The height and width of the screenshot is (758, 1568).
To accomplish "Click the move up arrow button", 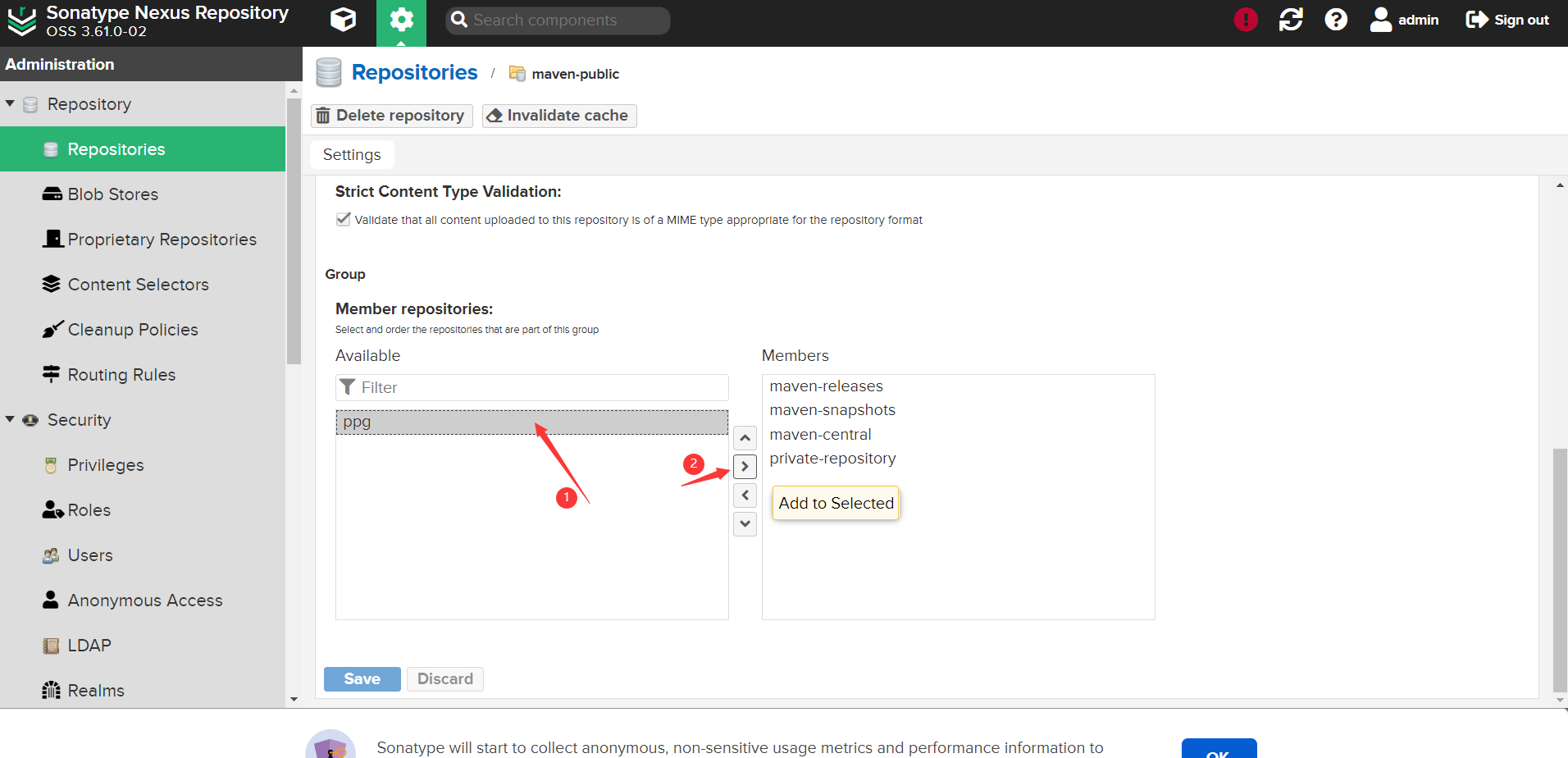I will tap(745, 438).
